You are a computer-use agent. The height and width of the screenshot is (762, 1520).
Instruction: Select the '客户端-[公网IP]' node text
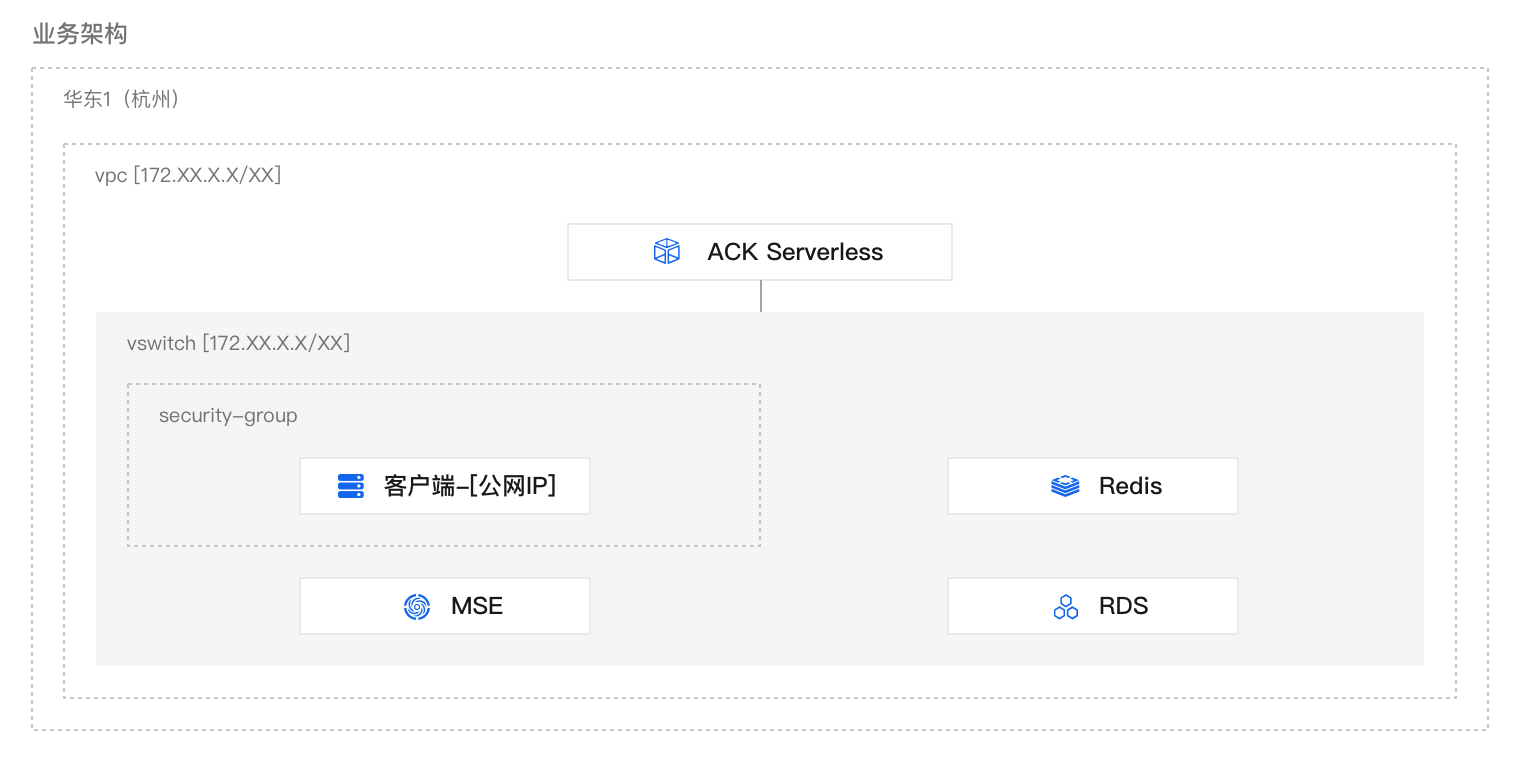pos(470,486)
